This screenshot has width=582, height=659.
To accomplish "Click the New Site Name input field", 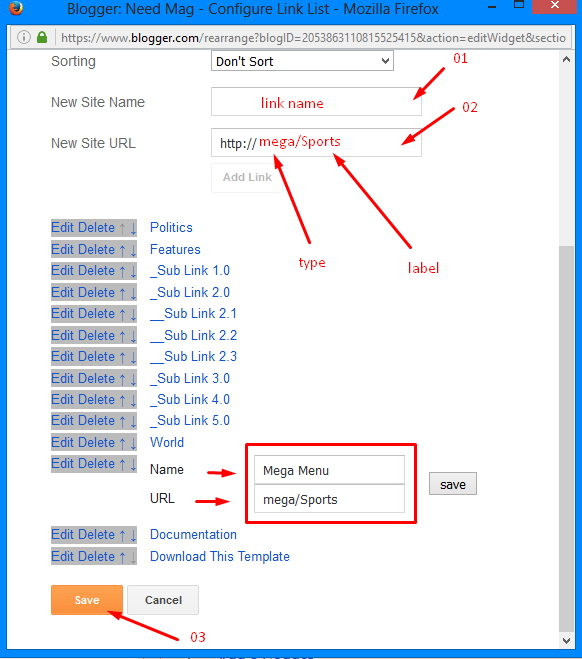I will [x=316, y=102].
